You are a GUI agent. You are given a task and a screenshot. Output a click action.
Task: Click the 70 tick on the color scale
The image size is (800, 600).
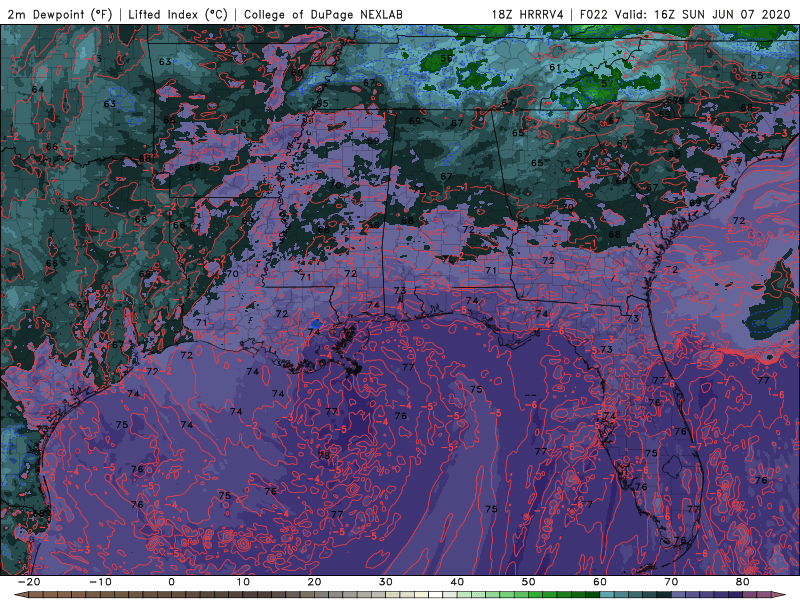click(x=671, y=582)
